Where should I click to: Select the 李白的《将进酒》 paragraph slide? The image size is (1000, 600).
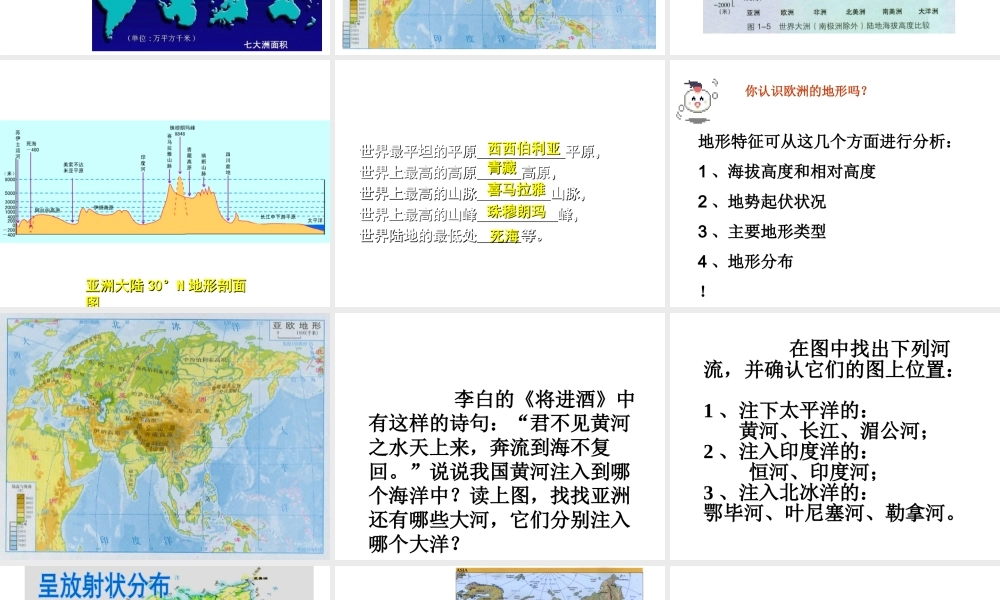(x=500, y=436)
